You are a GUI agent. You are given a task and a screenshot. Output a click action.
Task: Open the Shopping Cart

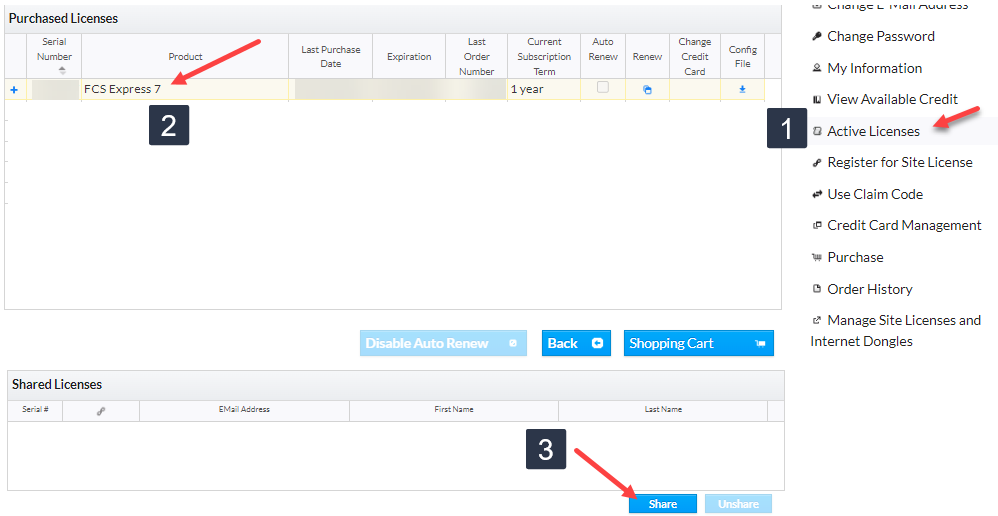pos(698,343)
